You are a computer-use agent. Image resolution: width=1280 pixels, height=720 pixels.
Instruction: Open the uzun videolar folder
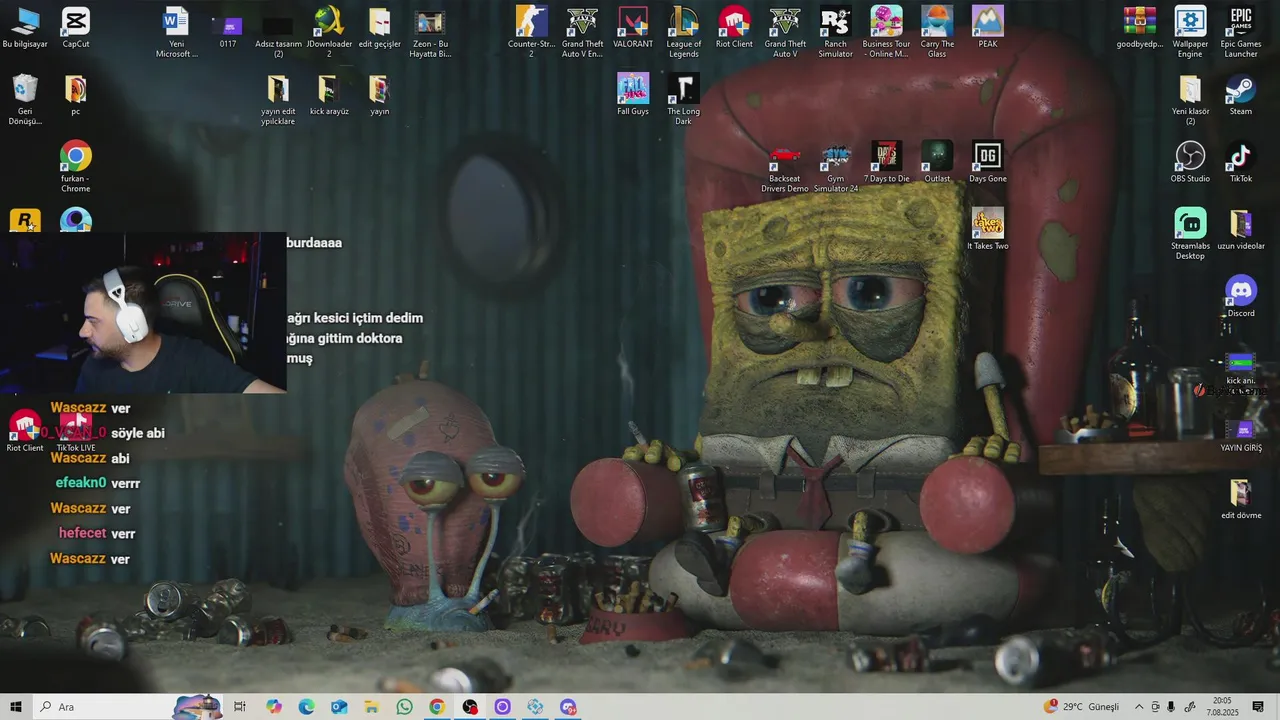1241,230
